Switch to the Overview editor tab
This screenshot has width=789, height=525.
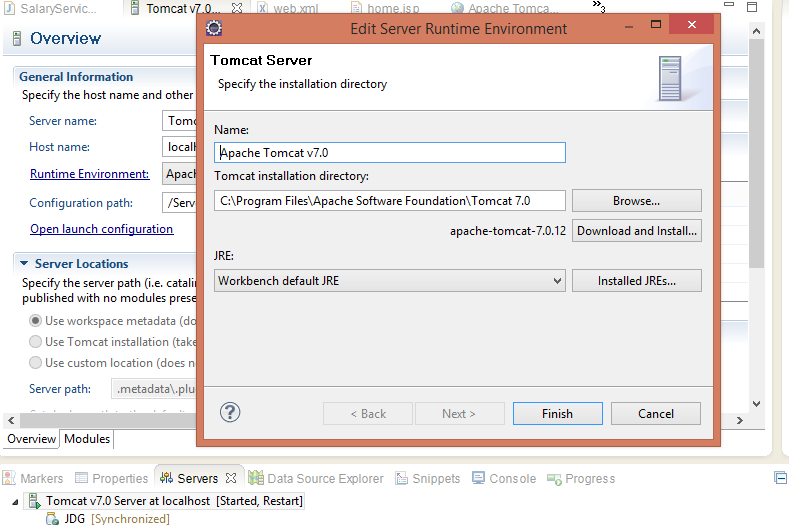click(31, 439)
